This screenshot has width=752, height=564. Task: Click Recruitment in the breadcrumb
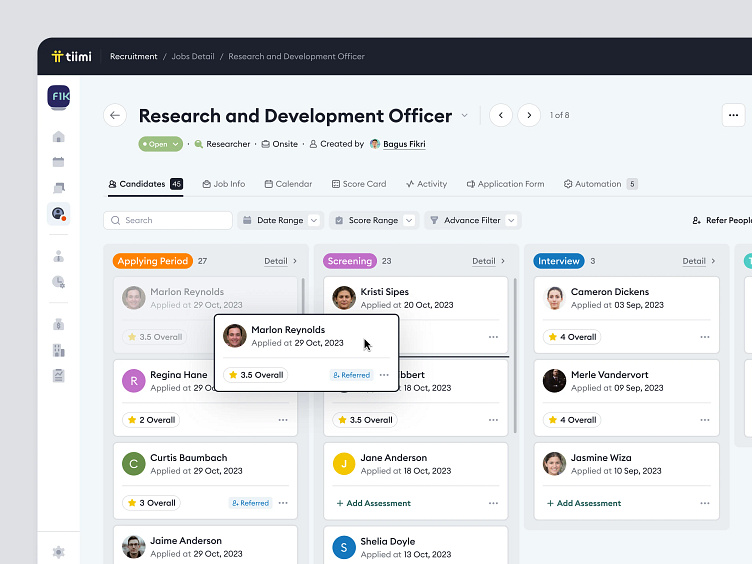[134, 56]
